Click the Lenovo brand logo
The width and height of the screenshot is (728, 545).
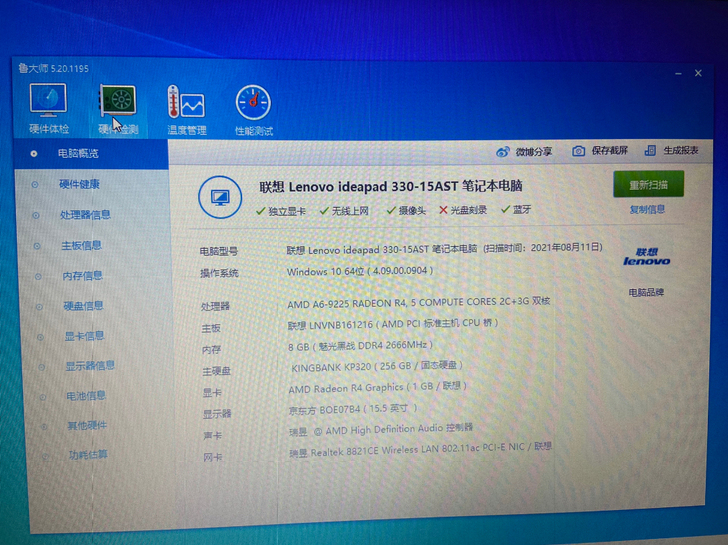(647, 257)
